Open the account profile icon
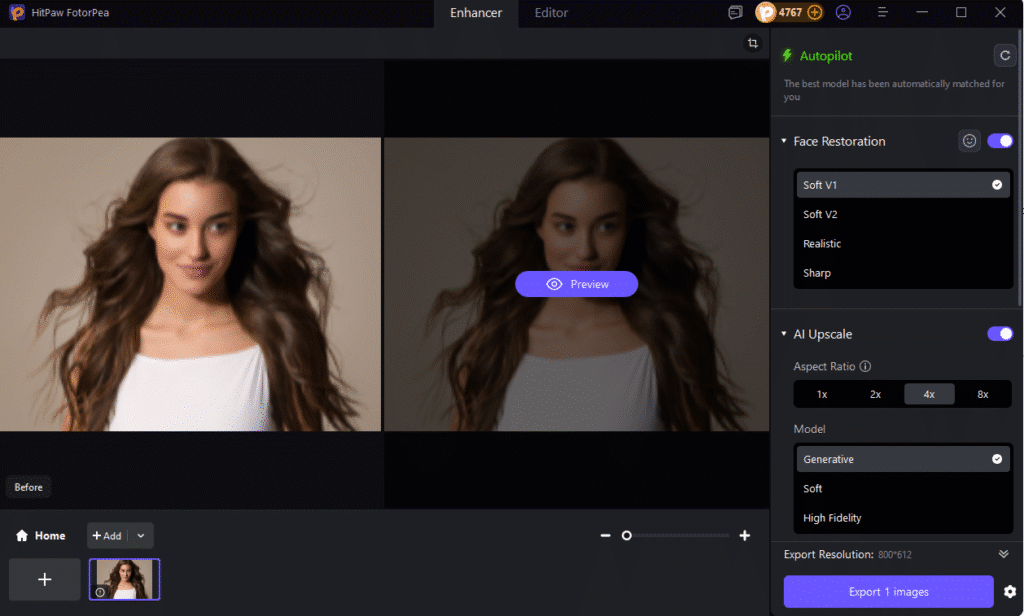This screenshot has width=1024, height=616. point(843,12)
